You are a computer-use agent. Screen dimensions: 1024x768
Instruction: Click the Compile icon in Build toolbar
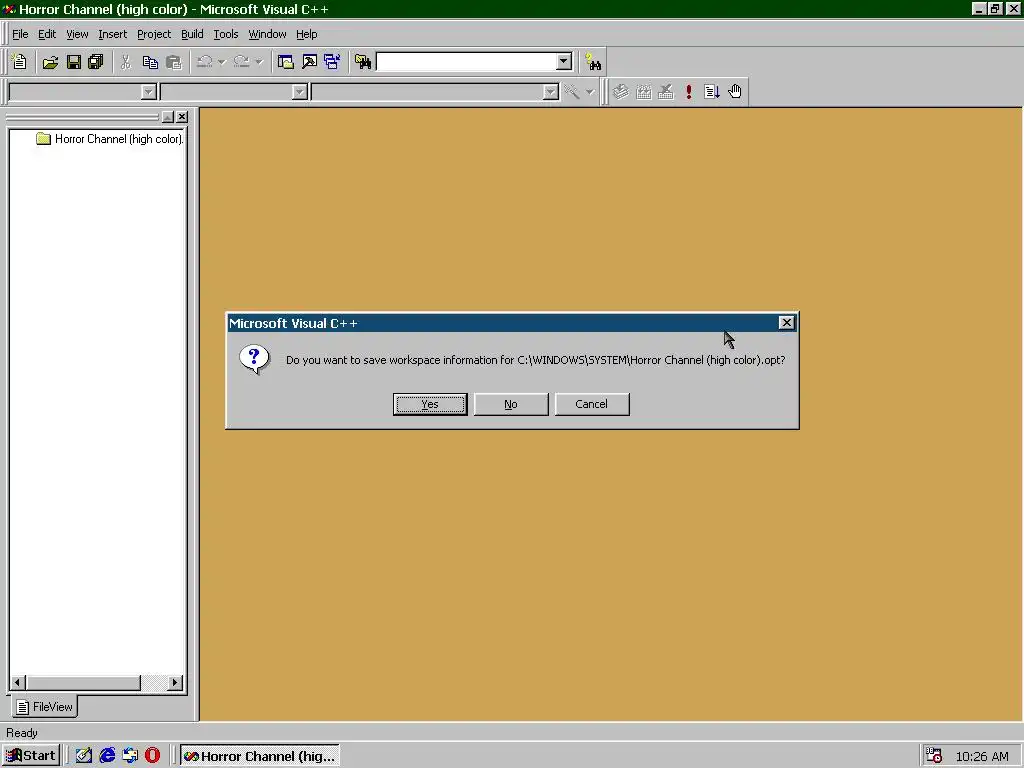[x=621, y=91]
